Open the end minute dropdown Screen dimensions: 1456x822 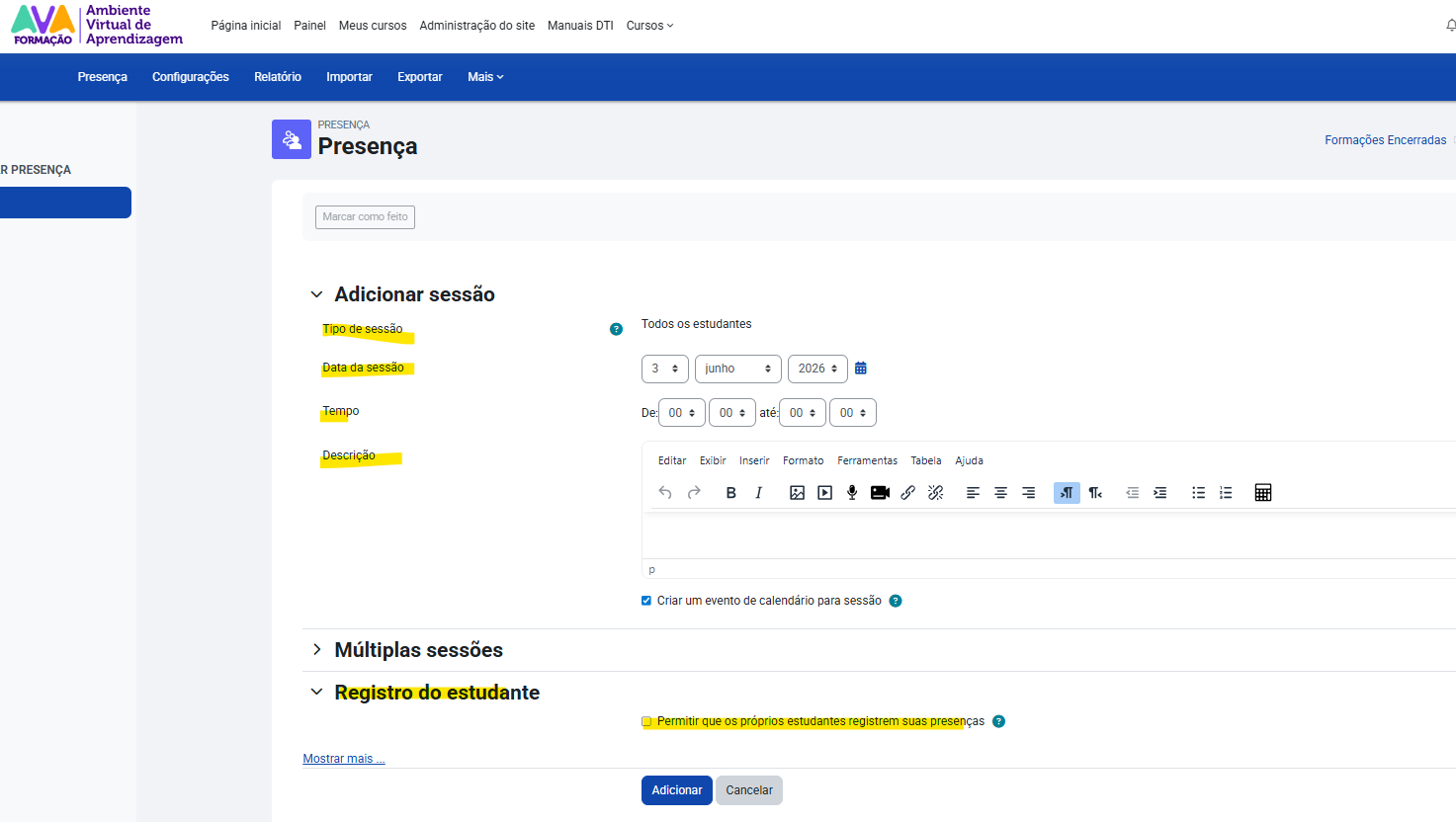click(853, 413)
